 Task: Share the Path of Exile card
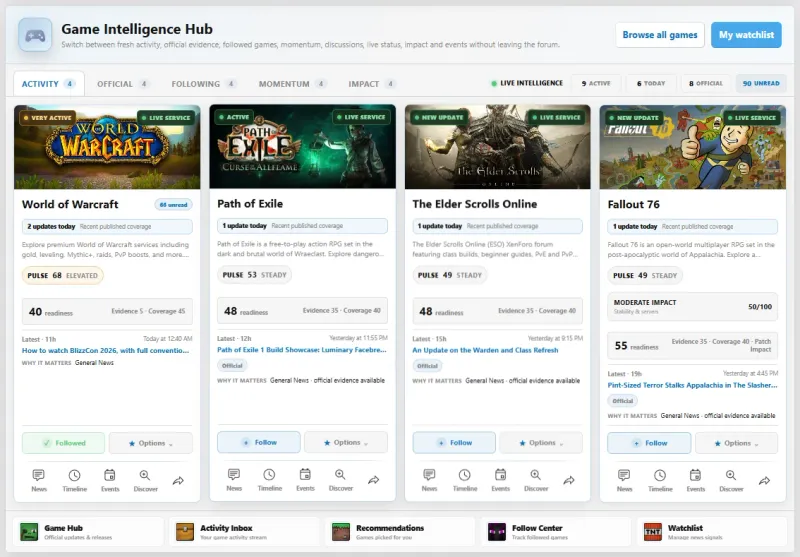373,480
